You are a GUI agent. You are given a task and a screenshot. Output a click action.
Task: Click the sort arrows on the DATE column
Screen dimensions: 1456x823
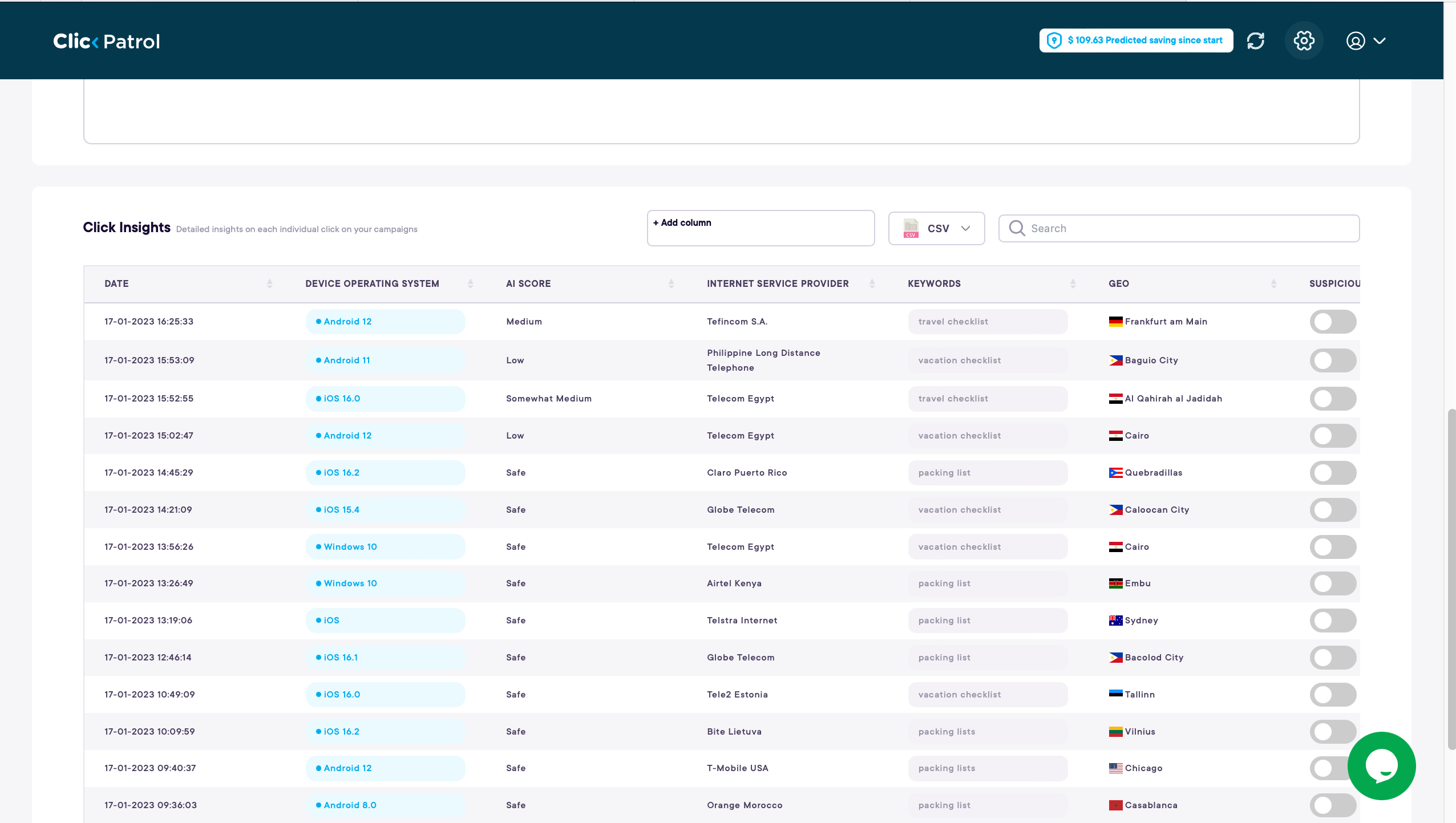point(269,283)
